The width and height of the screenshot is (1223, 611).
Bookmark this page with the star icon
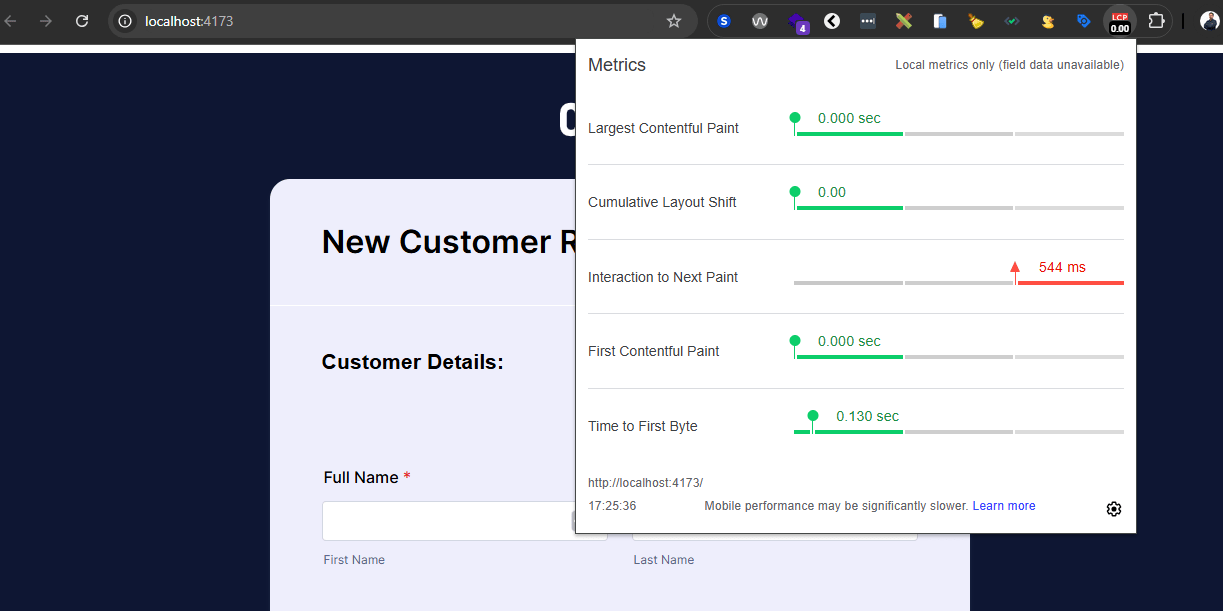pos(674,21)
